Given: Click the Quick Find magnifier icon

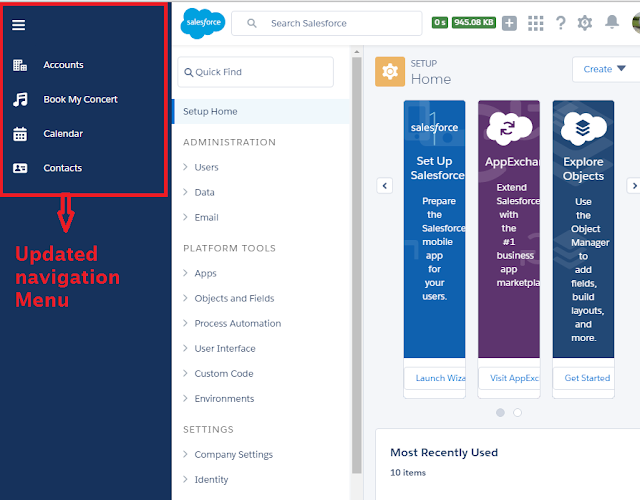Looking at the screenshot, I should (x=188, y=72).
